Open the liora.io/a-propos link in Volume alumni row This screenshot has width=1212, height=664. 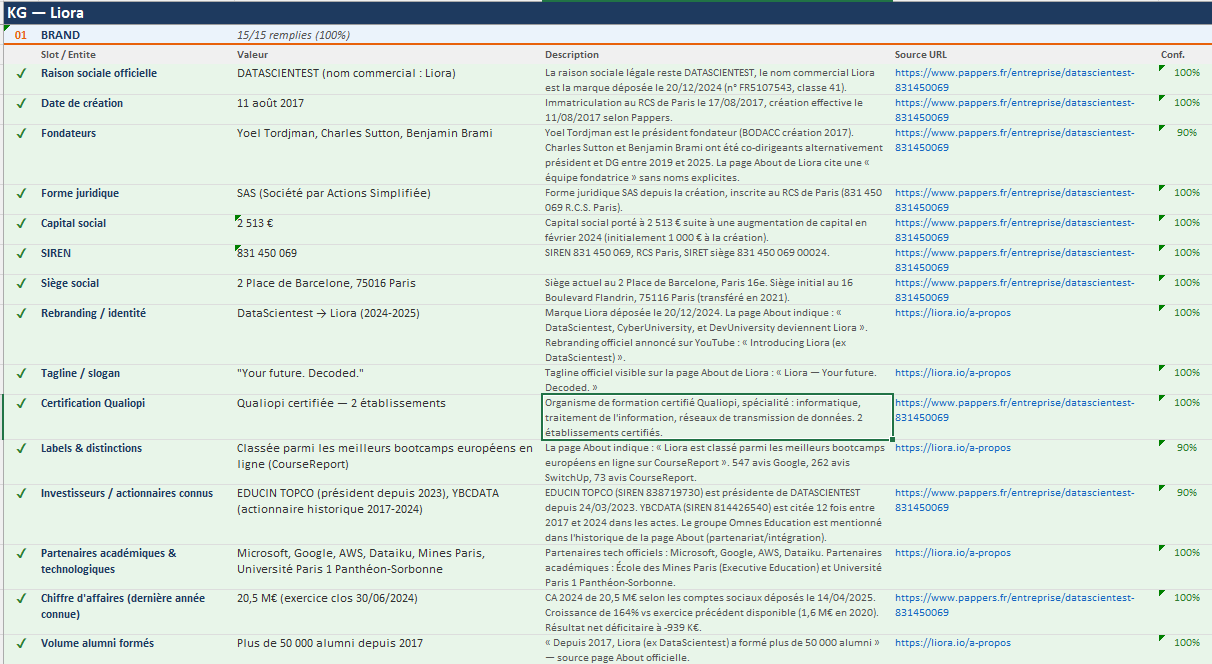pos(952,643)
